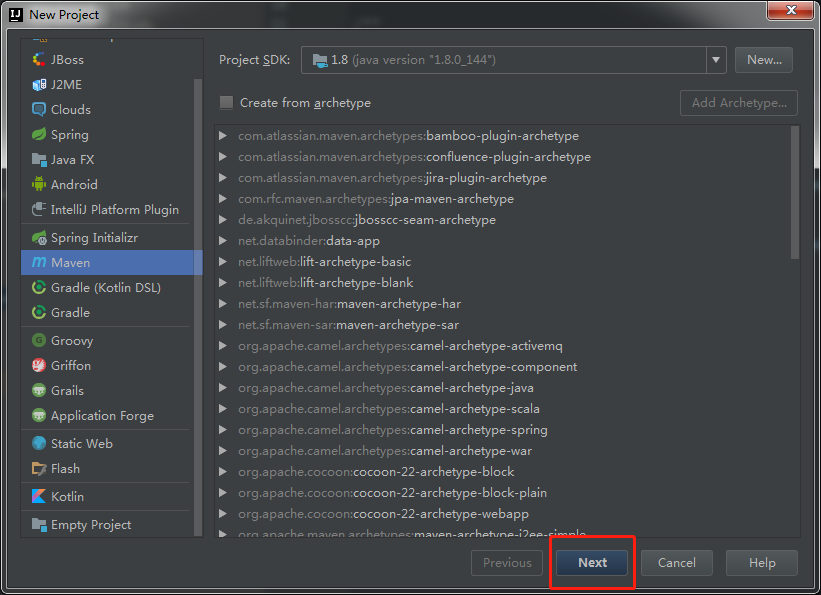
Task: Click the Previous button
Action: click(x=507, y=563)
